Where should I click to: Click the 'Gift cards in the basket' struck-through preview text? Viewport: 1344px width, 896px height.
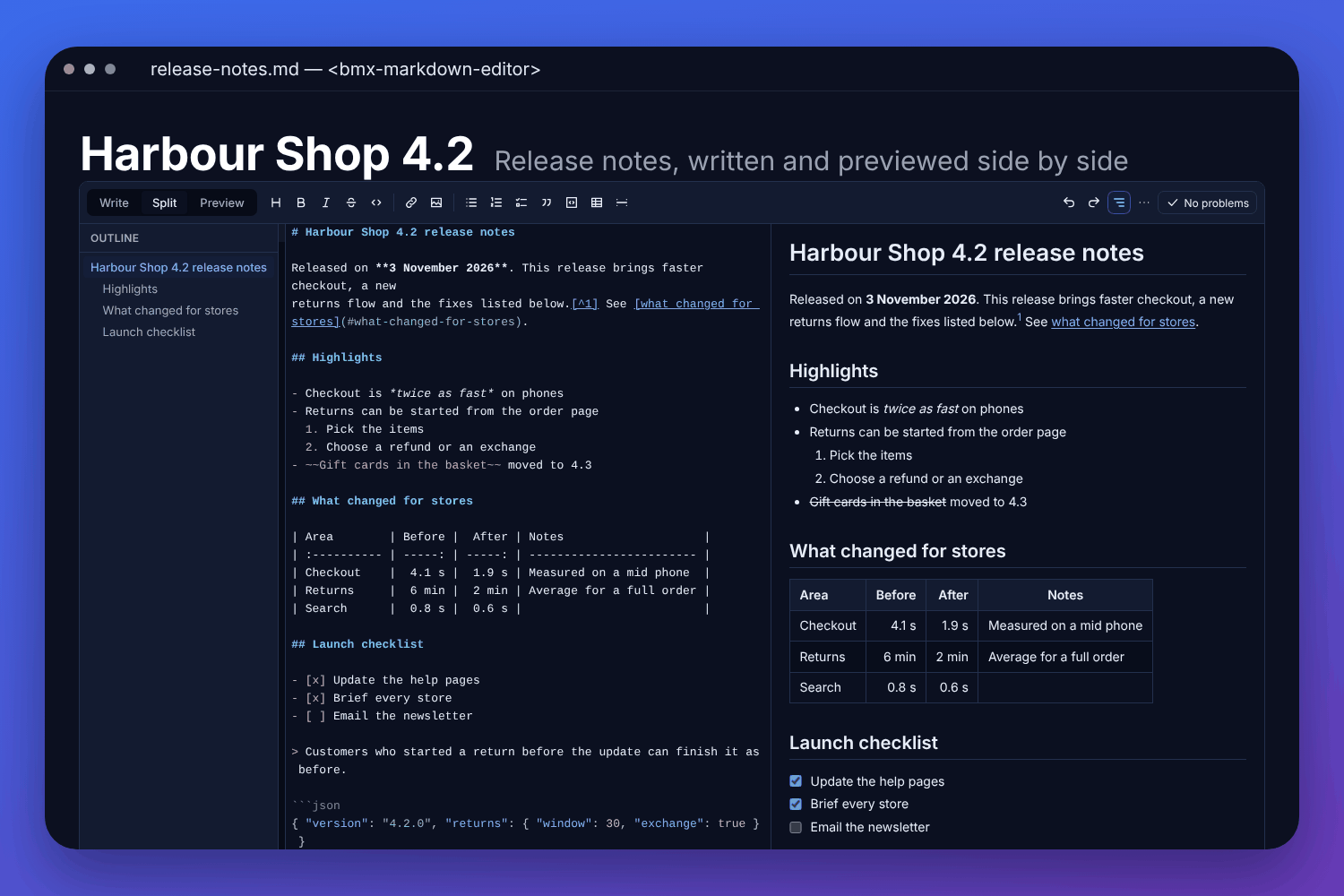pos(877,502)
